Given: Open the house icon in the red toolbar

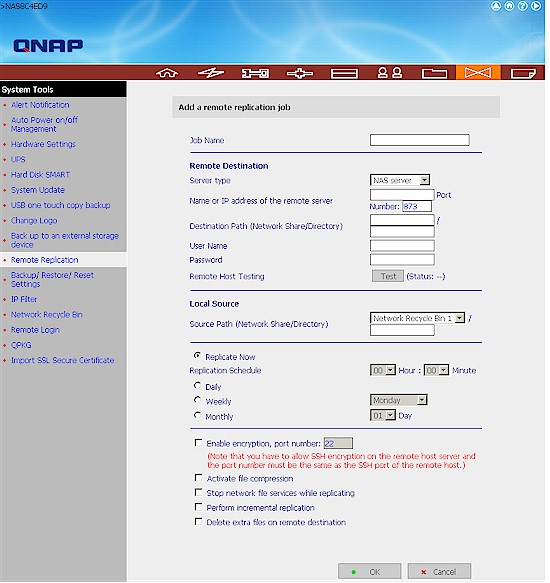Looking at the screenshot, I should click(x=167, y=73).
